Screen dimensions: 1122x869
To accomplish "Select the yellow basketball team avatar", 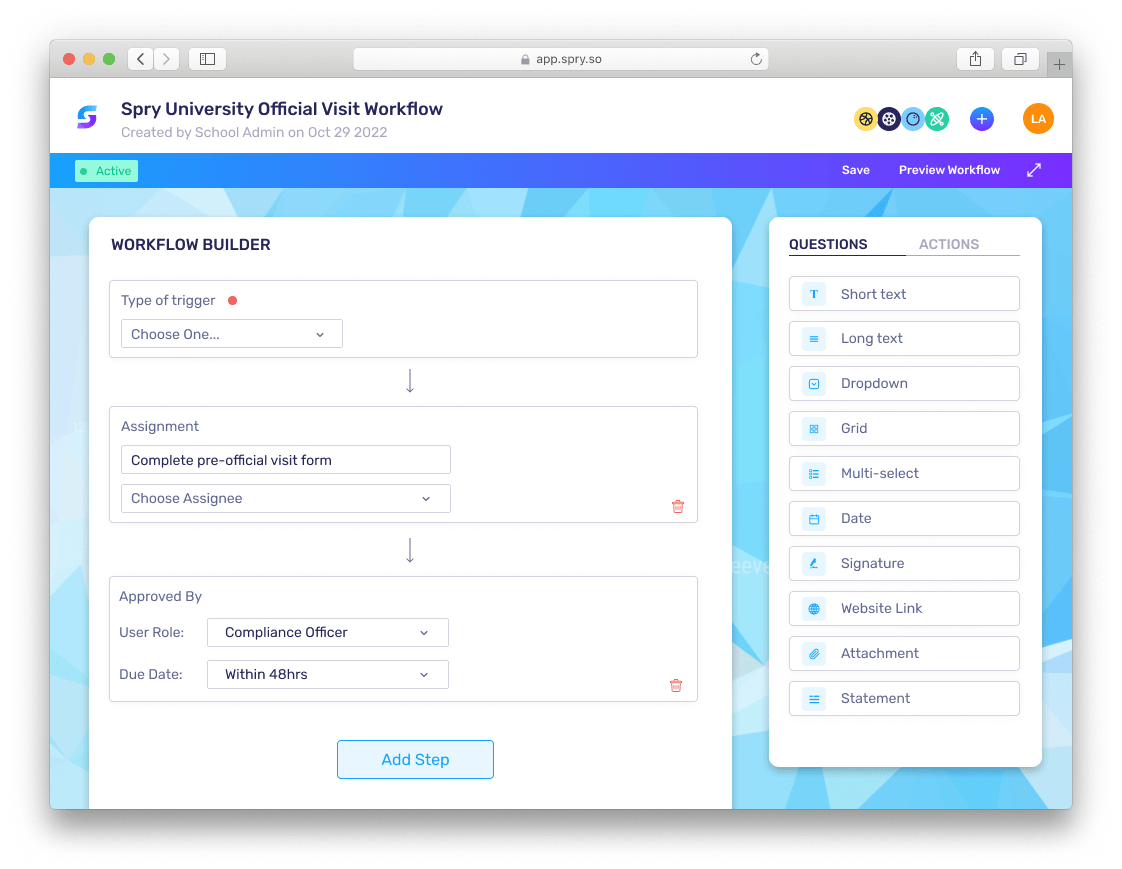I will pos(865,118).
